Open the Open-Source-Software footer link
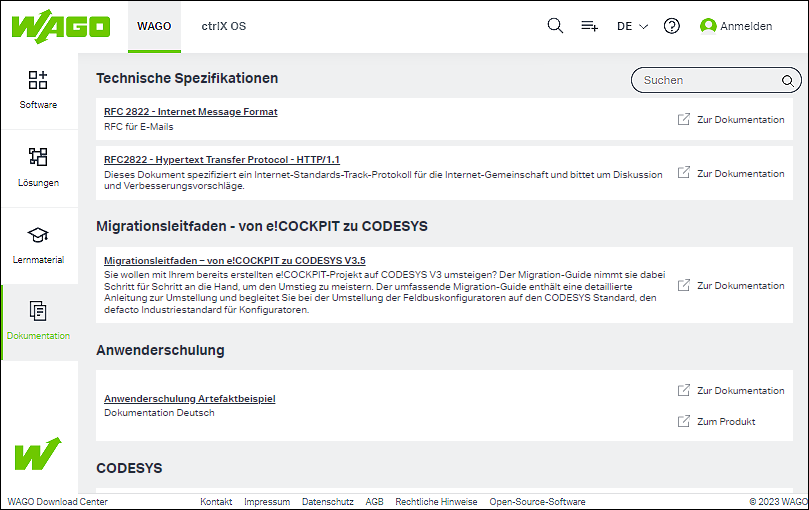 pos(537,502)
